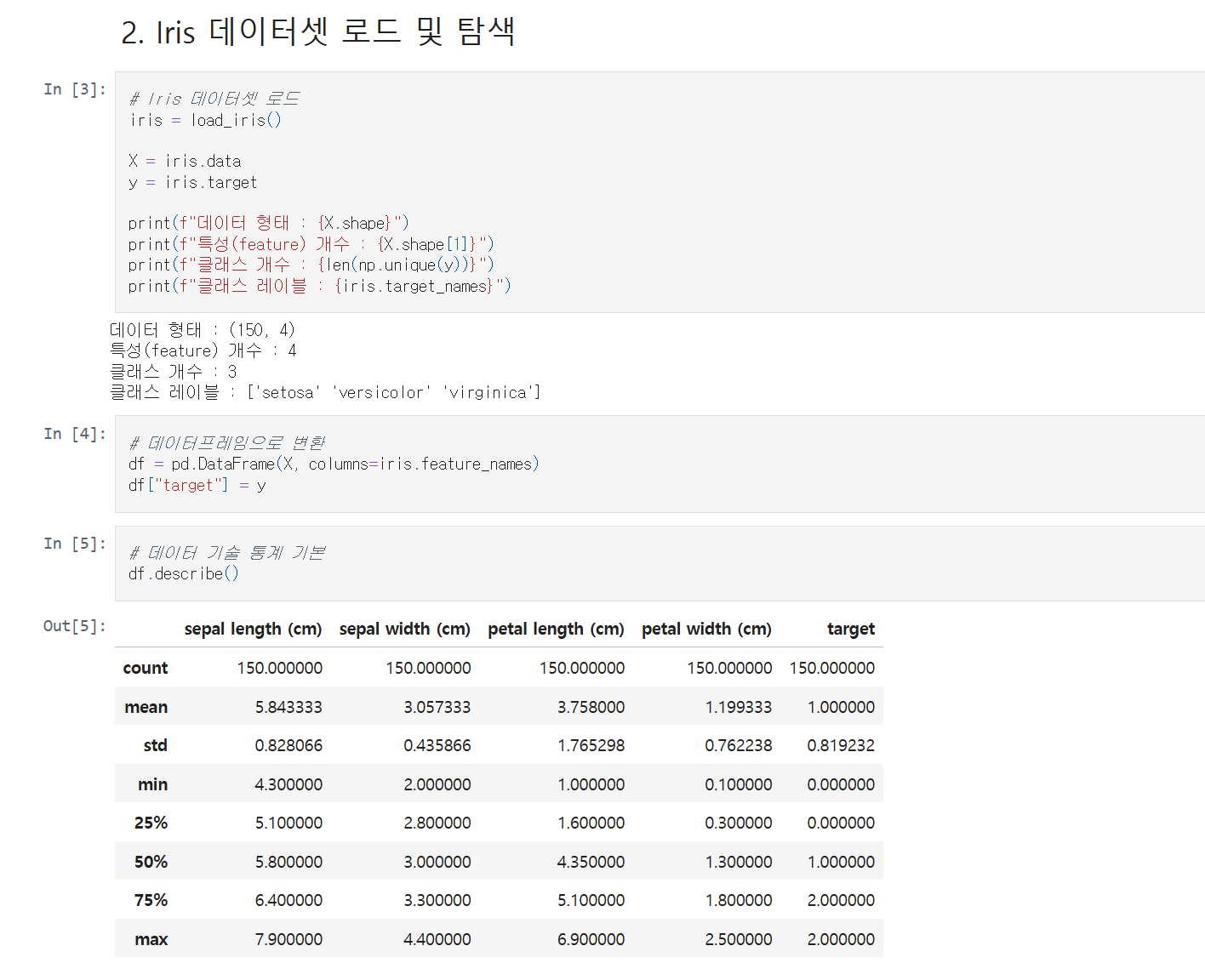The height and width of the screenshot is (980, 1205).
Task: Click the print line with X.shape[1]
Action: [311, 244]
